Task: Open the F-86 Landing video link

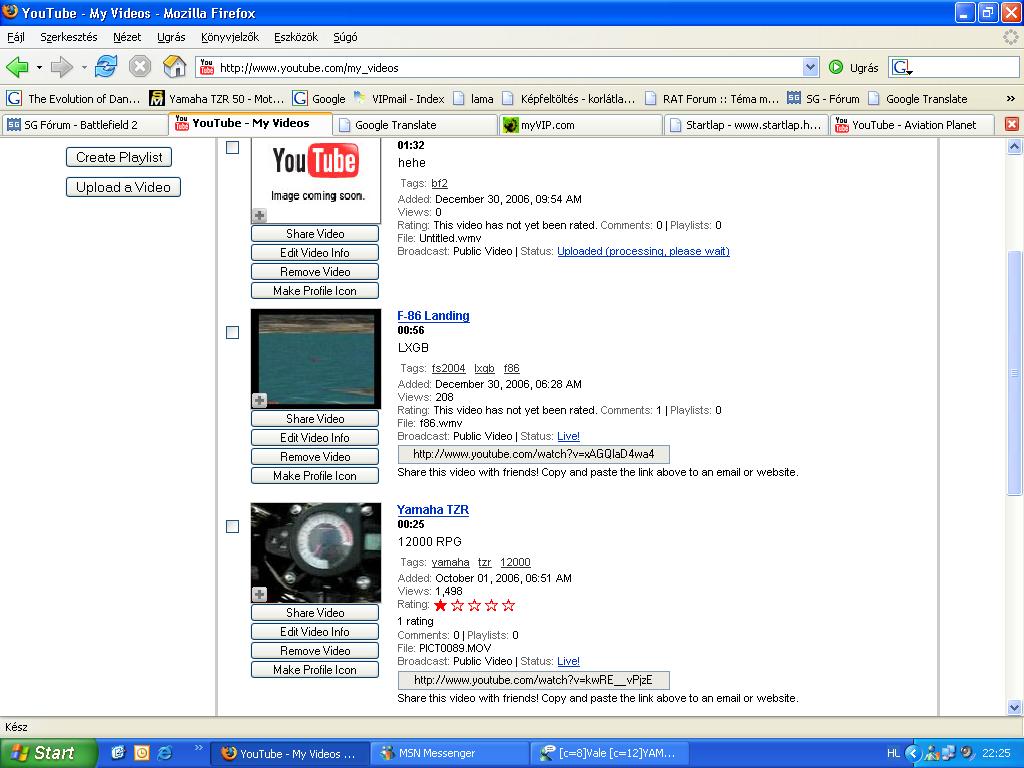Action: point(433,316)
